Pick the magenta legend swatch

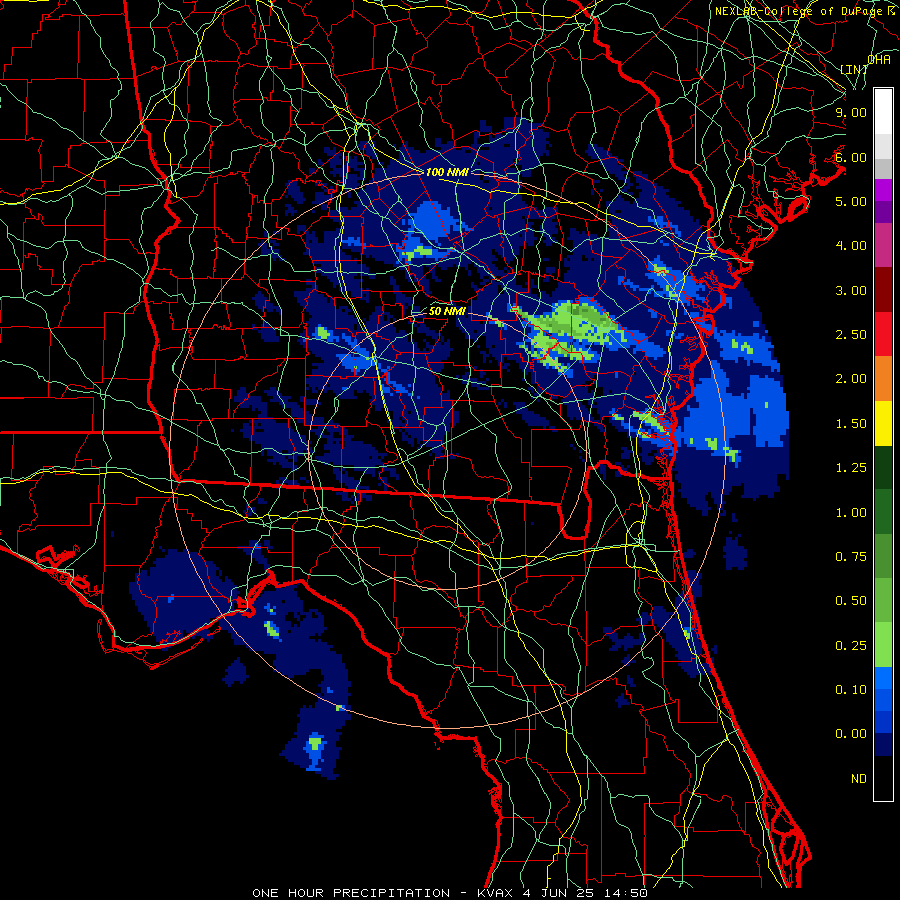[x=883, y=190]
